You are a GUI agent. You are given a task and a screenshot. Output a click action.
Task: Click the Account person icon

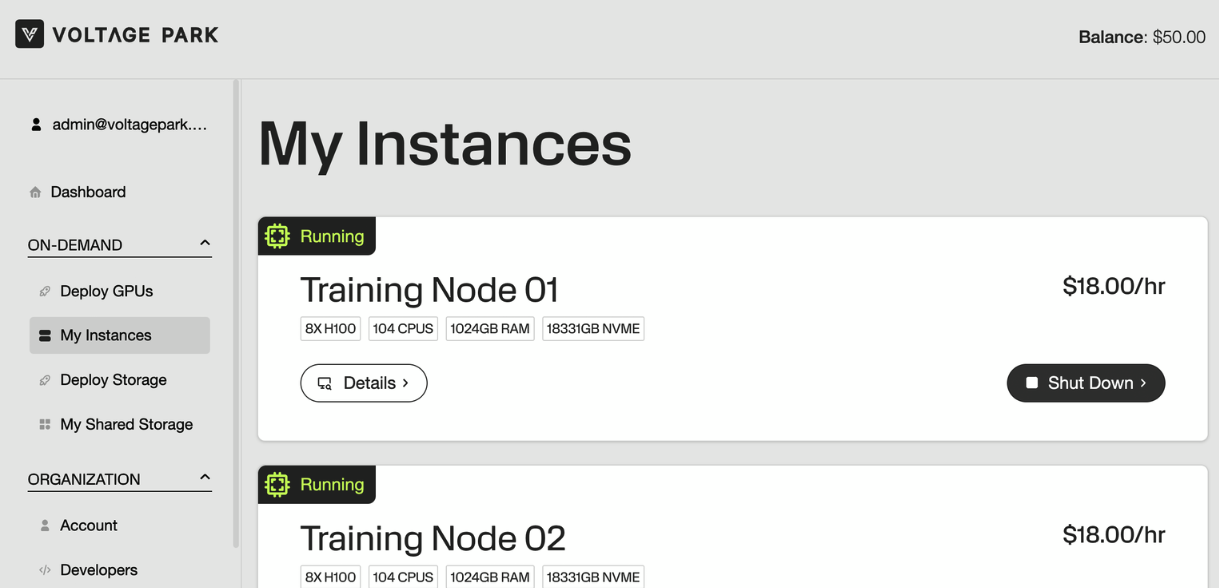(x=44, y=525)
